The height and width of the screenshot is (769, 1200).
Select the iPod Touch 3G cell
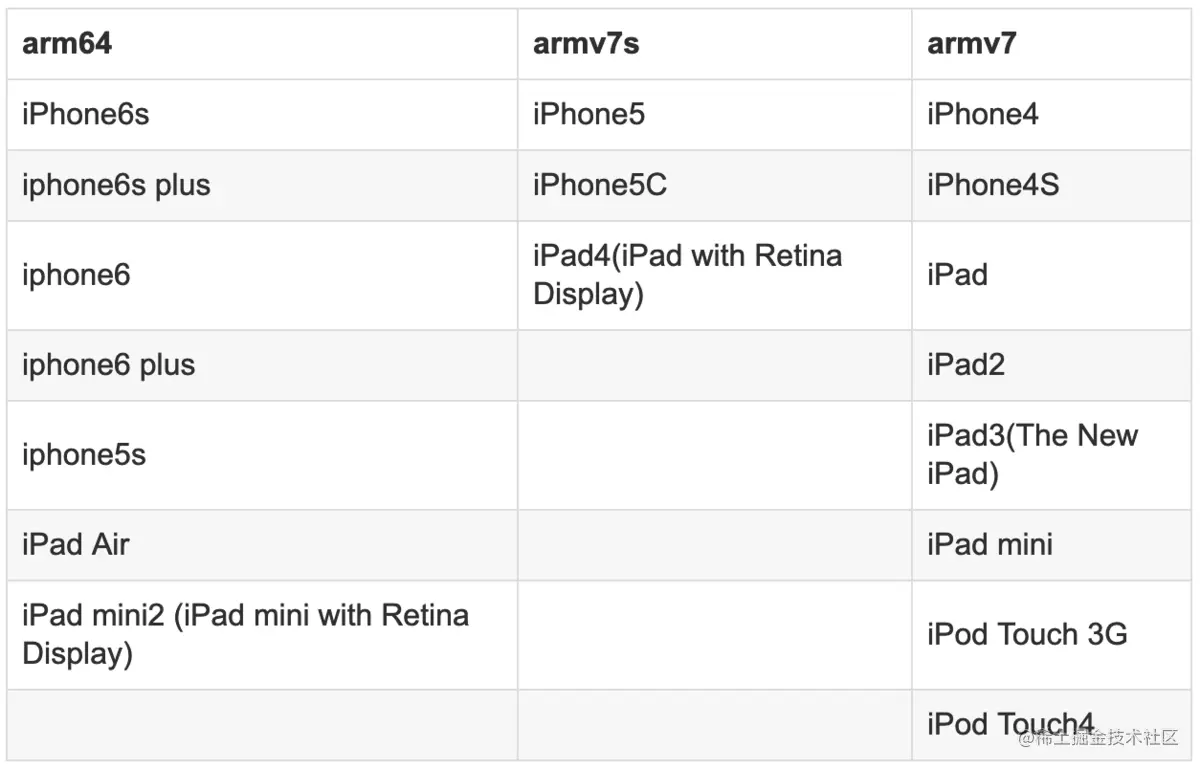(1027, 634)
